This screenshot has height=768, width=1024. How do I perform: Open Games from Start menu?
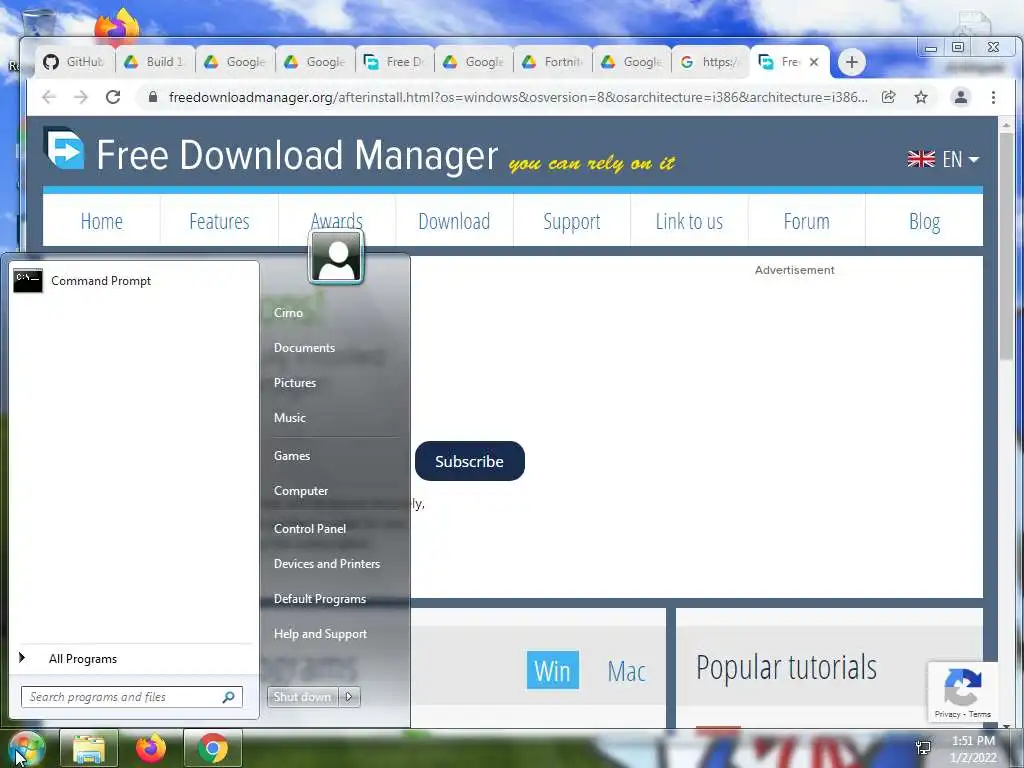(292, 456)
